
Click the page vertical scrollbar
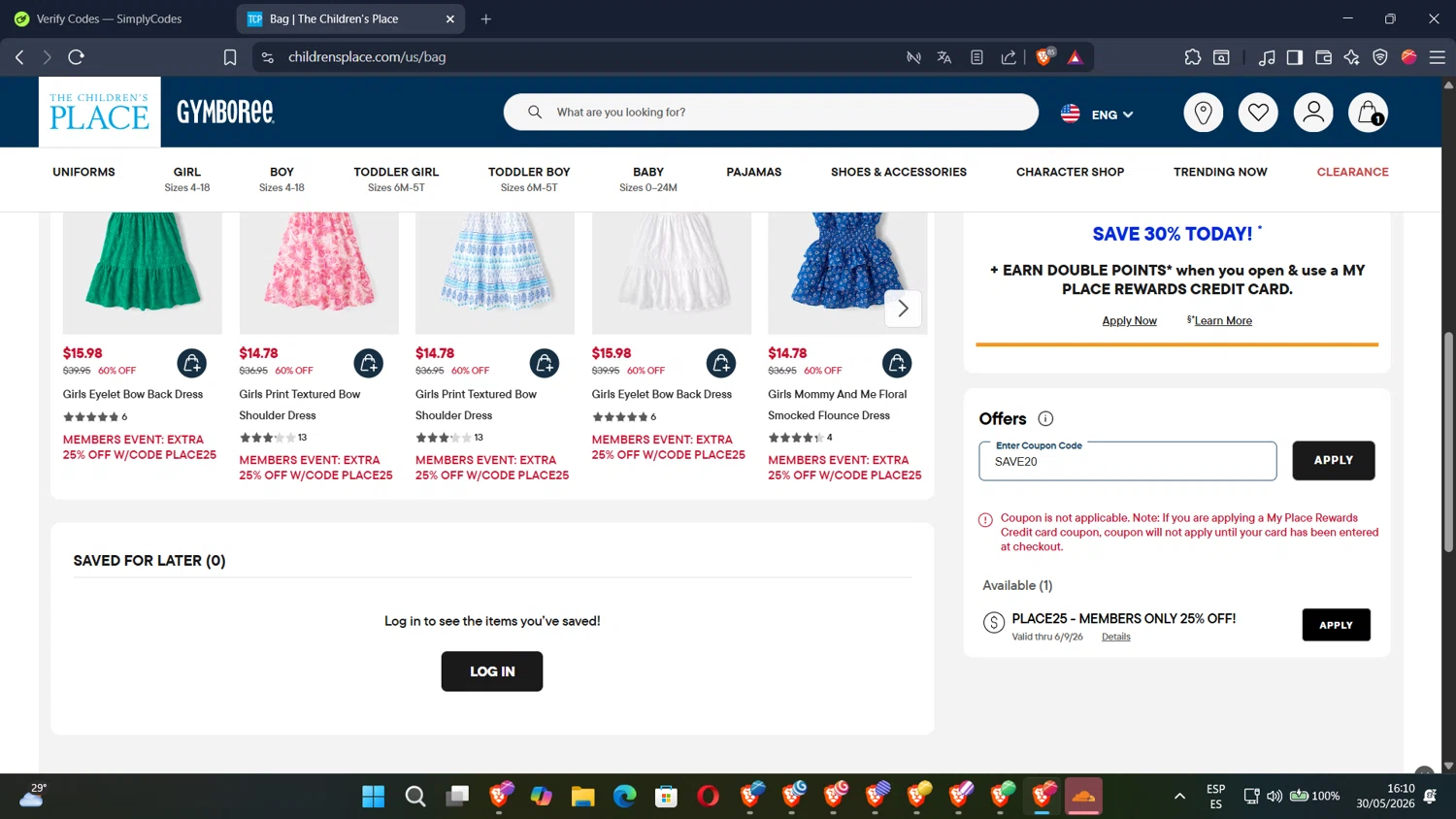pyautogui.click(x=1448, y=442)
